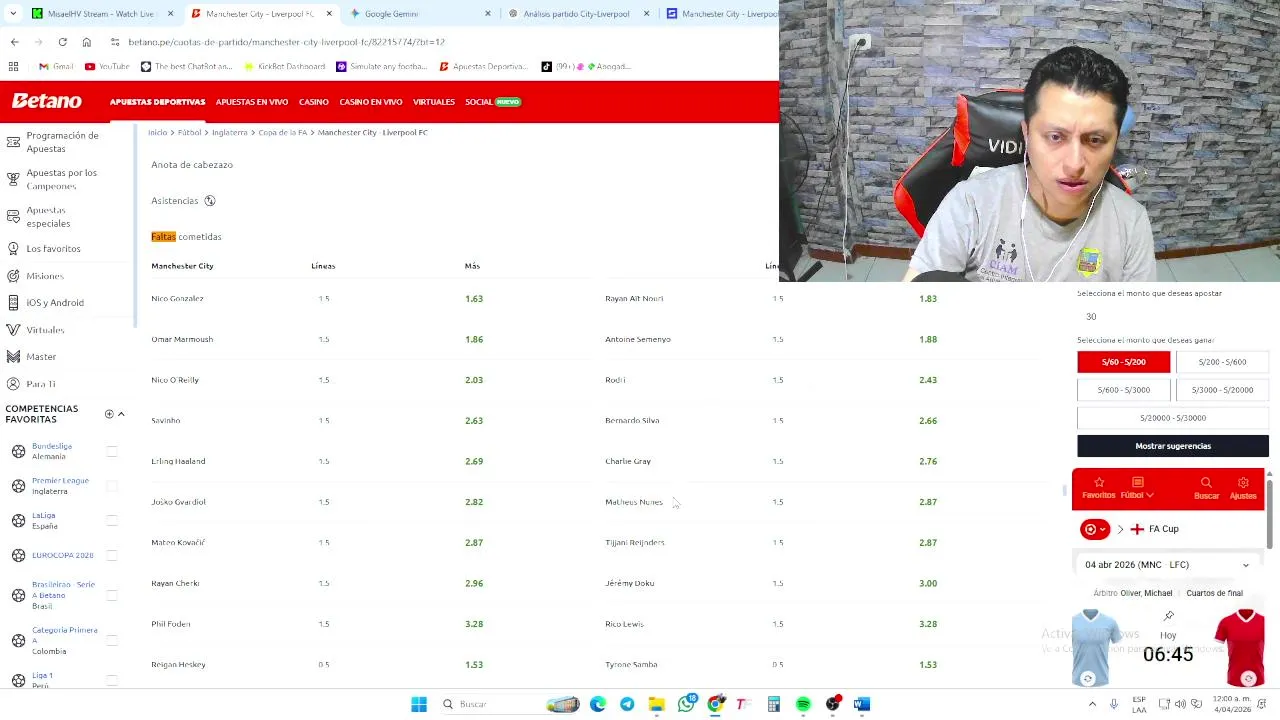Open Spotify from the taskbar
1280x720 pixels.
(803, 704)
